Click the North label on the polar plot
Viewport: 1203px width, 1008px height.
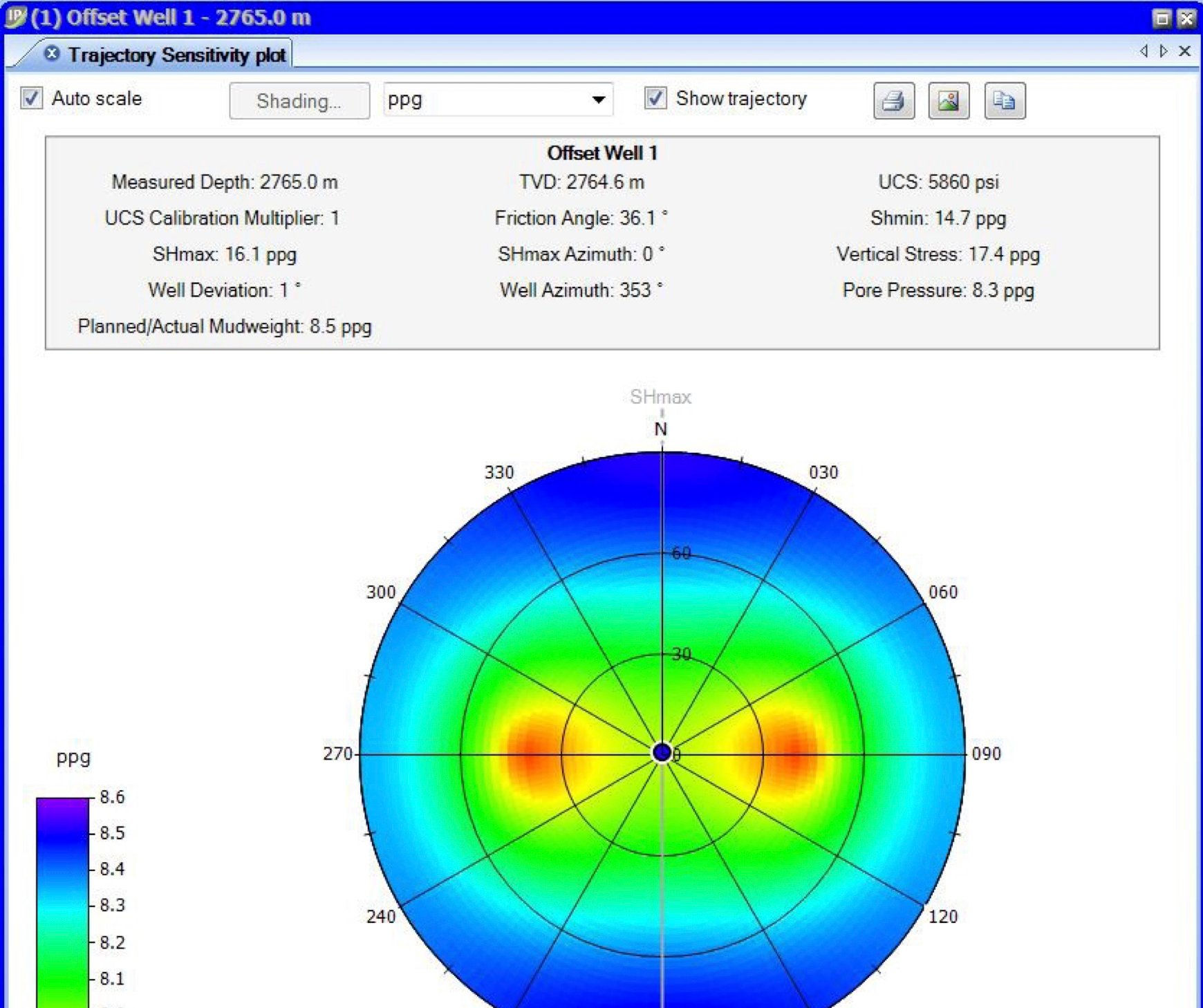pyautogui.click(x=662, y=428)
